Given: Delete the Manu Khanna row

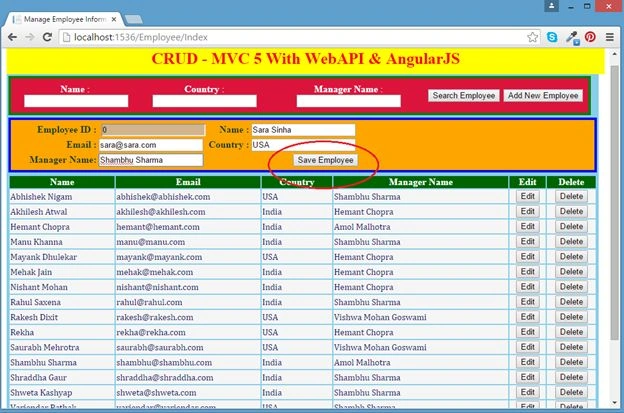Looking at the screenshot, I should point(571,242).
